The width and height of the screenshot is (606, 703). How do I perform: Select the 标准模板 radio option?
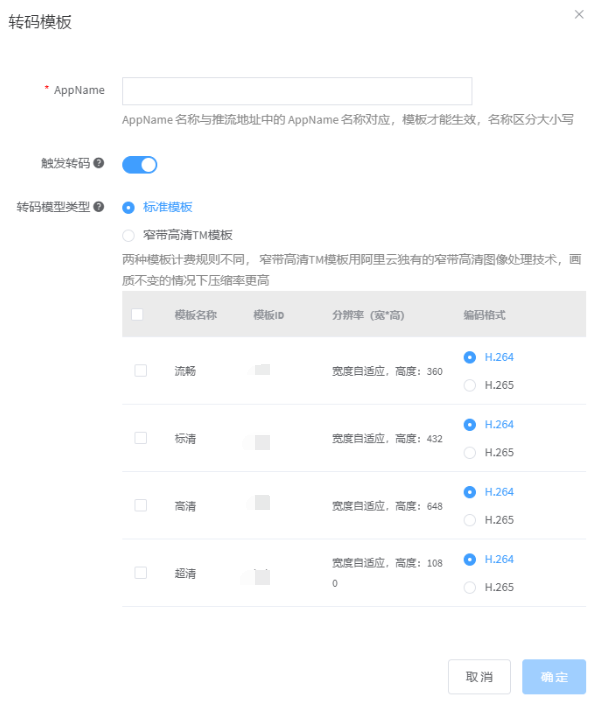pyautogui.click(x=128, y=207)
